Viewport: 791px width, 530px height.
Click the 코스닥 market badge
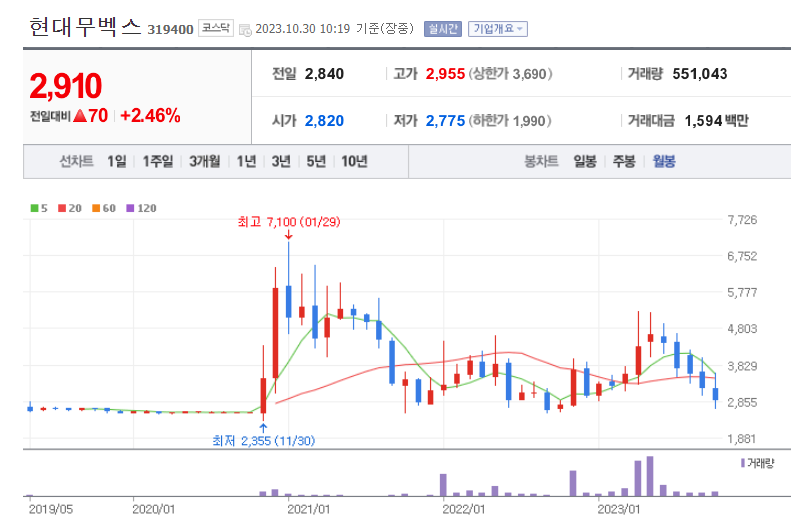216,28
